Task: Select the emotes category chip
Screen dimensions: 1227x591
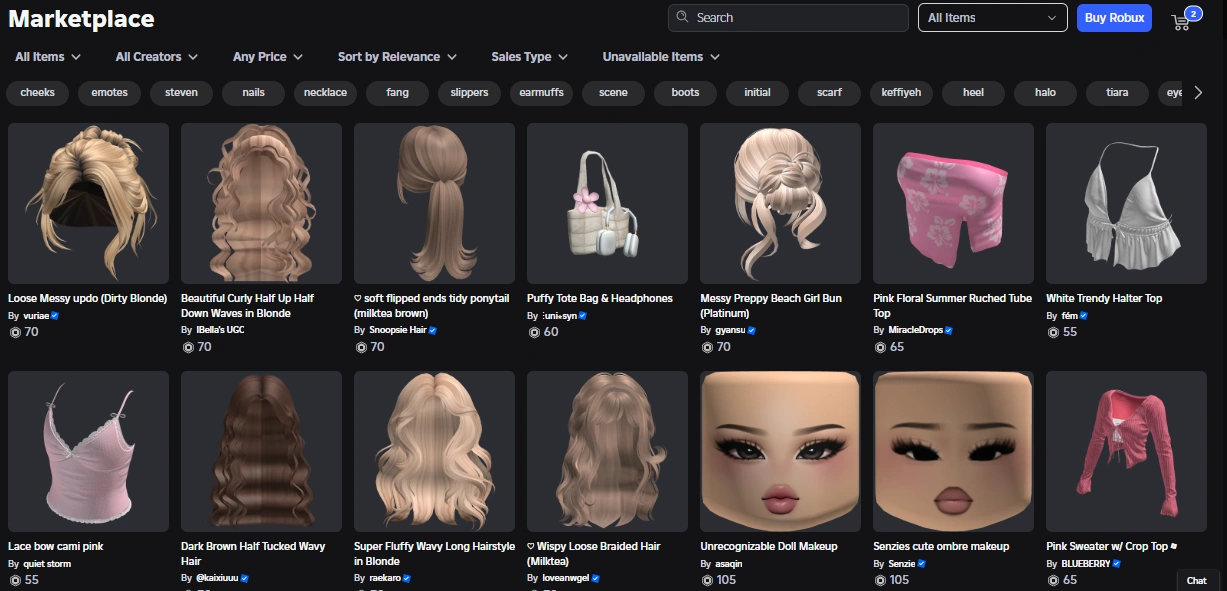Action: tap(110, 93)
